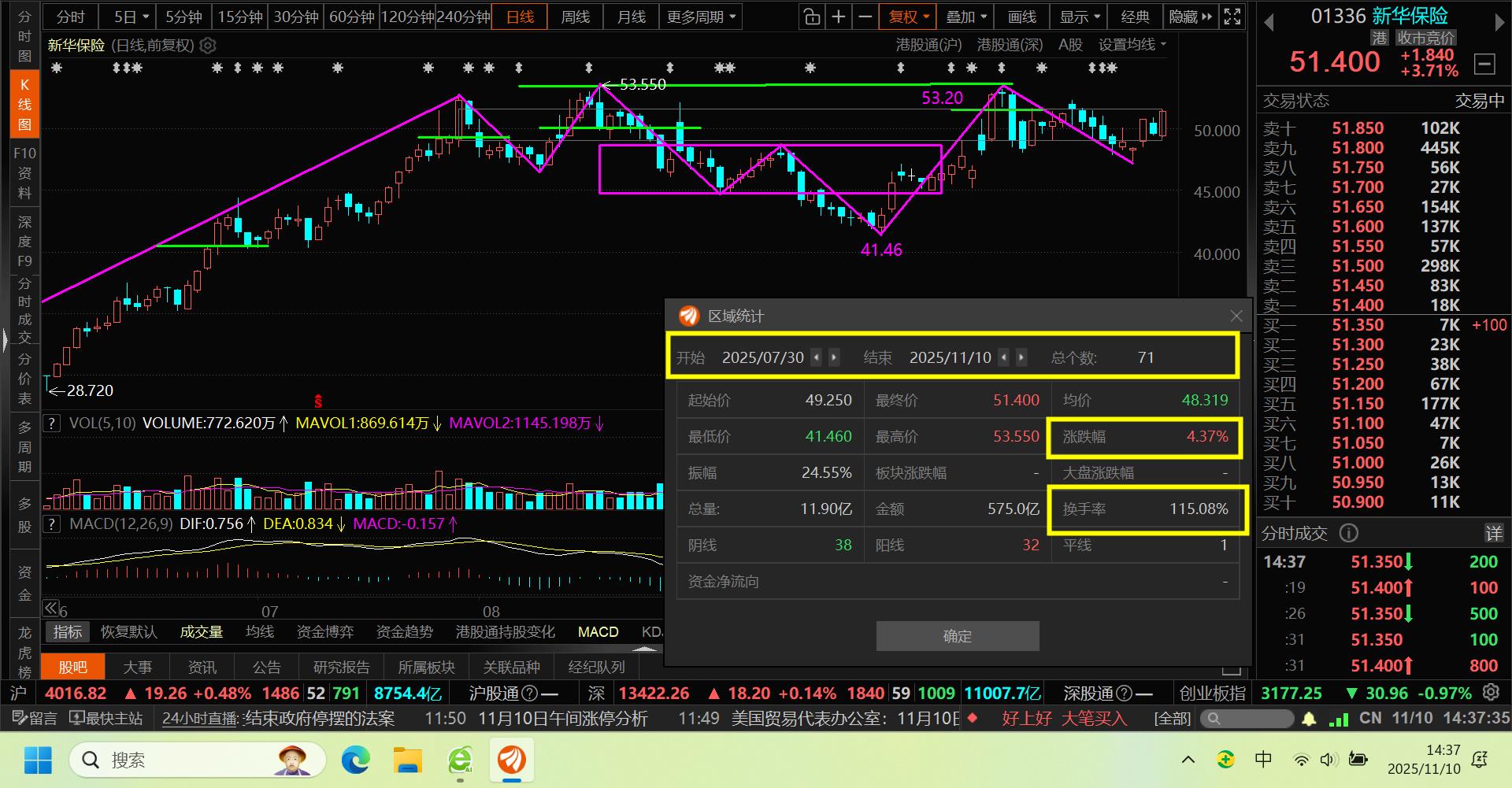The height and width of the screenshot is (788, 1512).
Task: Open the 股吧 tab
Action: pos(73,668)
